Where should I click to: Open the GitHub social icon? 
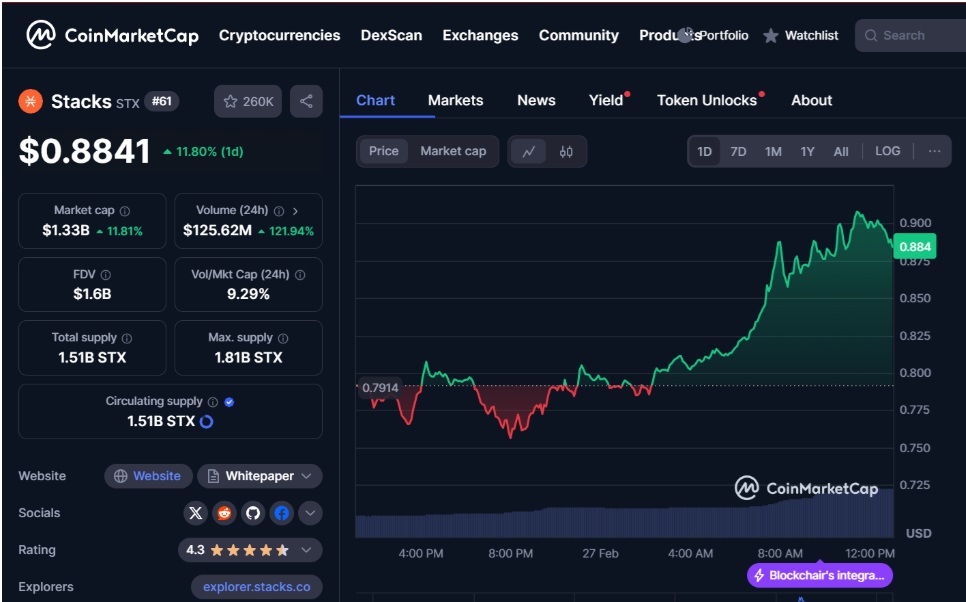point(253,513)
